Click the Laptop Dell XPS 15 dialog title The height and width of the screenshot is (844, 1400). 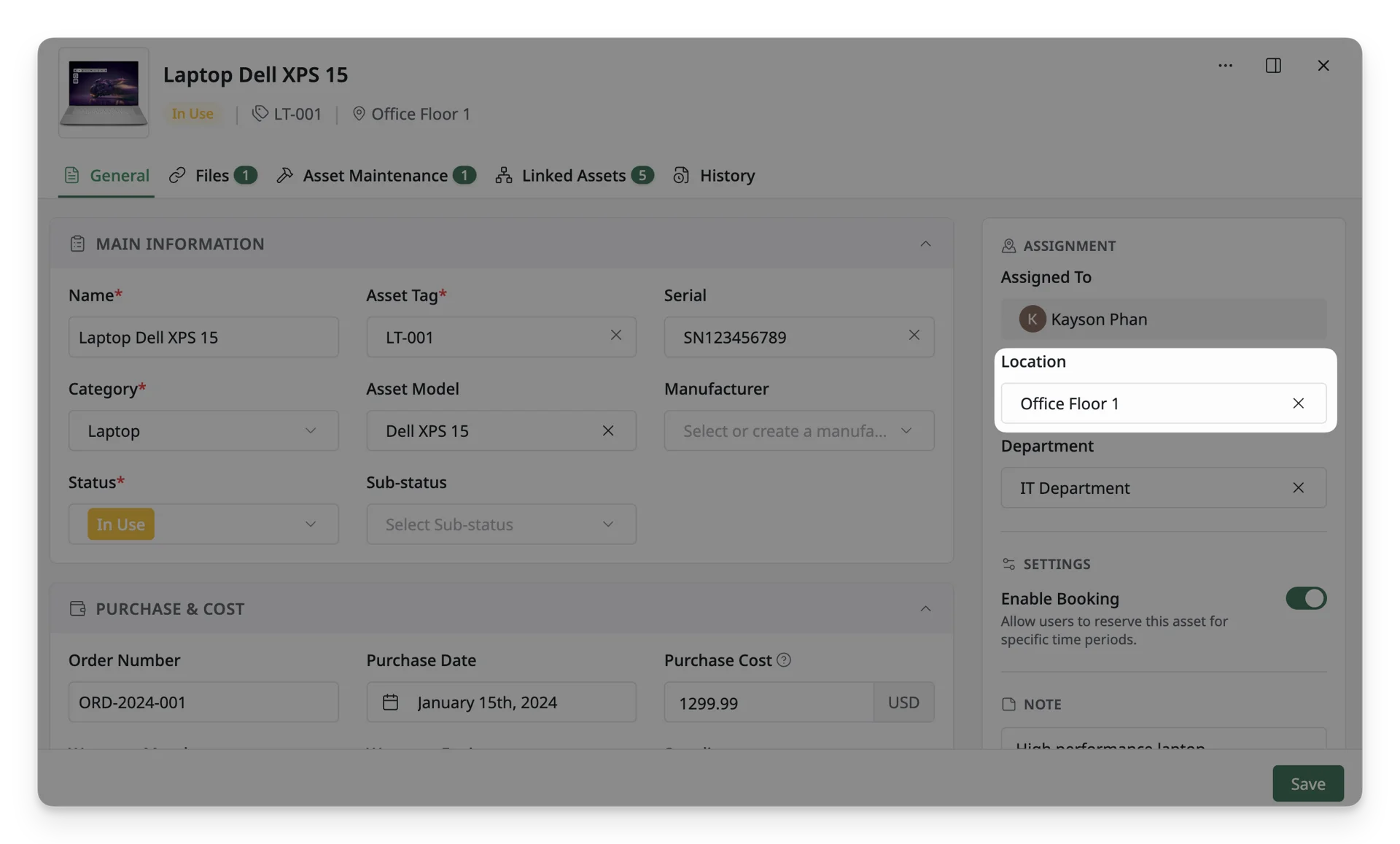(255, 74)
